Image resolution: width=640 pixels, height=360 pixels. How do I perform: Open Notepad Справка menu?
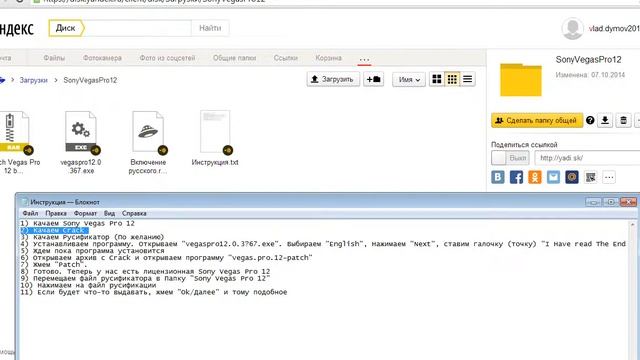point(134,213)
